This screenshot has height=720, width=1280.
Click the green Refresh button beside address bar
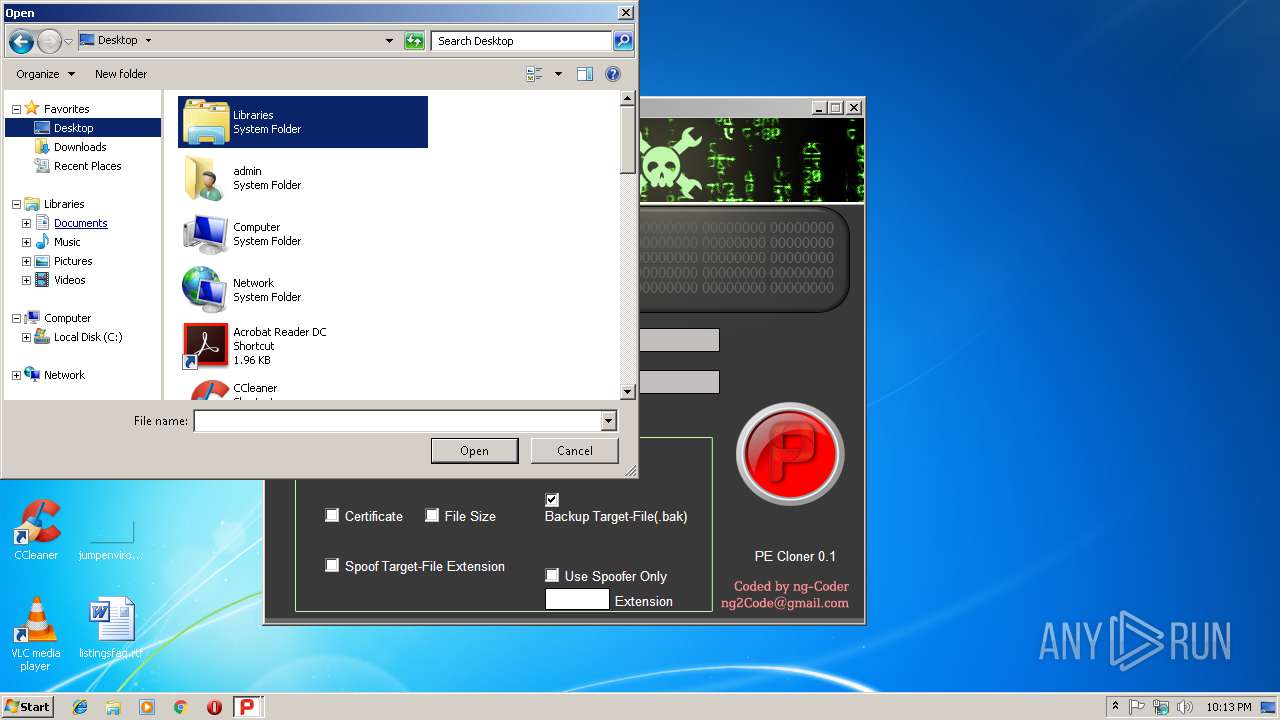pos(414,41)
